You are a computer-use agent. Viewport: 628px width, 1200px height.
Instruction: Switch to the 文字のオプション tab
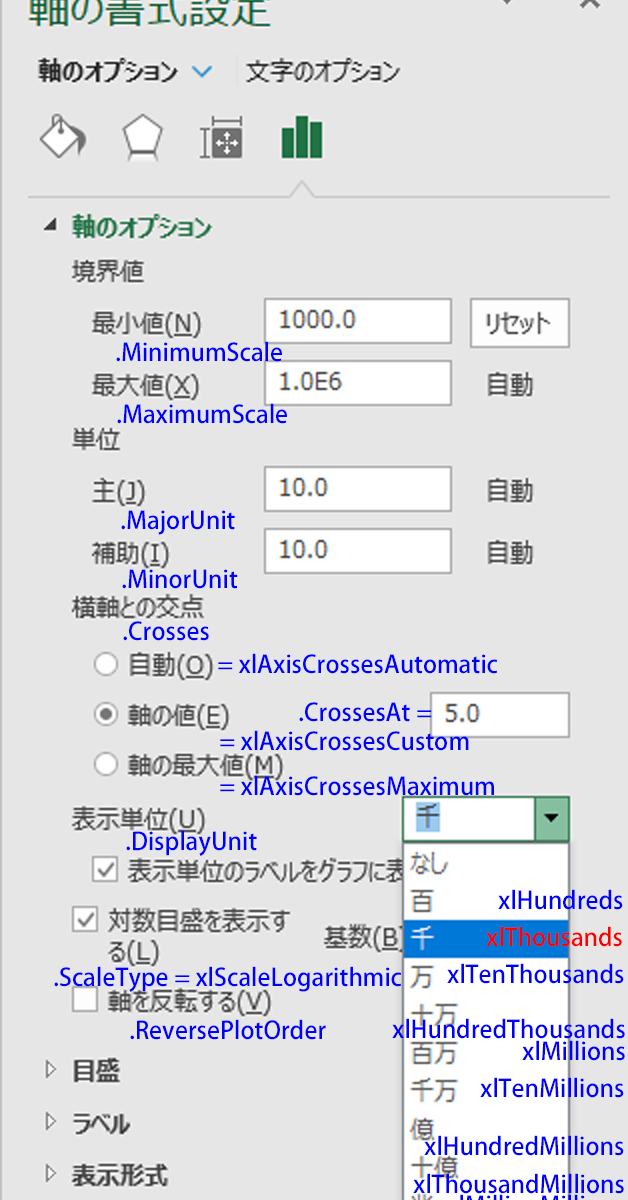coord(323,72)
